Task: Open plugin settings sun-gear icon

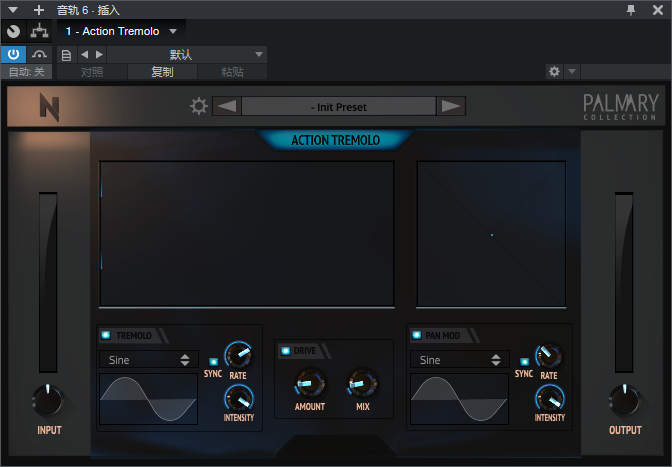Action: [x=199, y=106]
